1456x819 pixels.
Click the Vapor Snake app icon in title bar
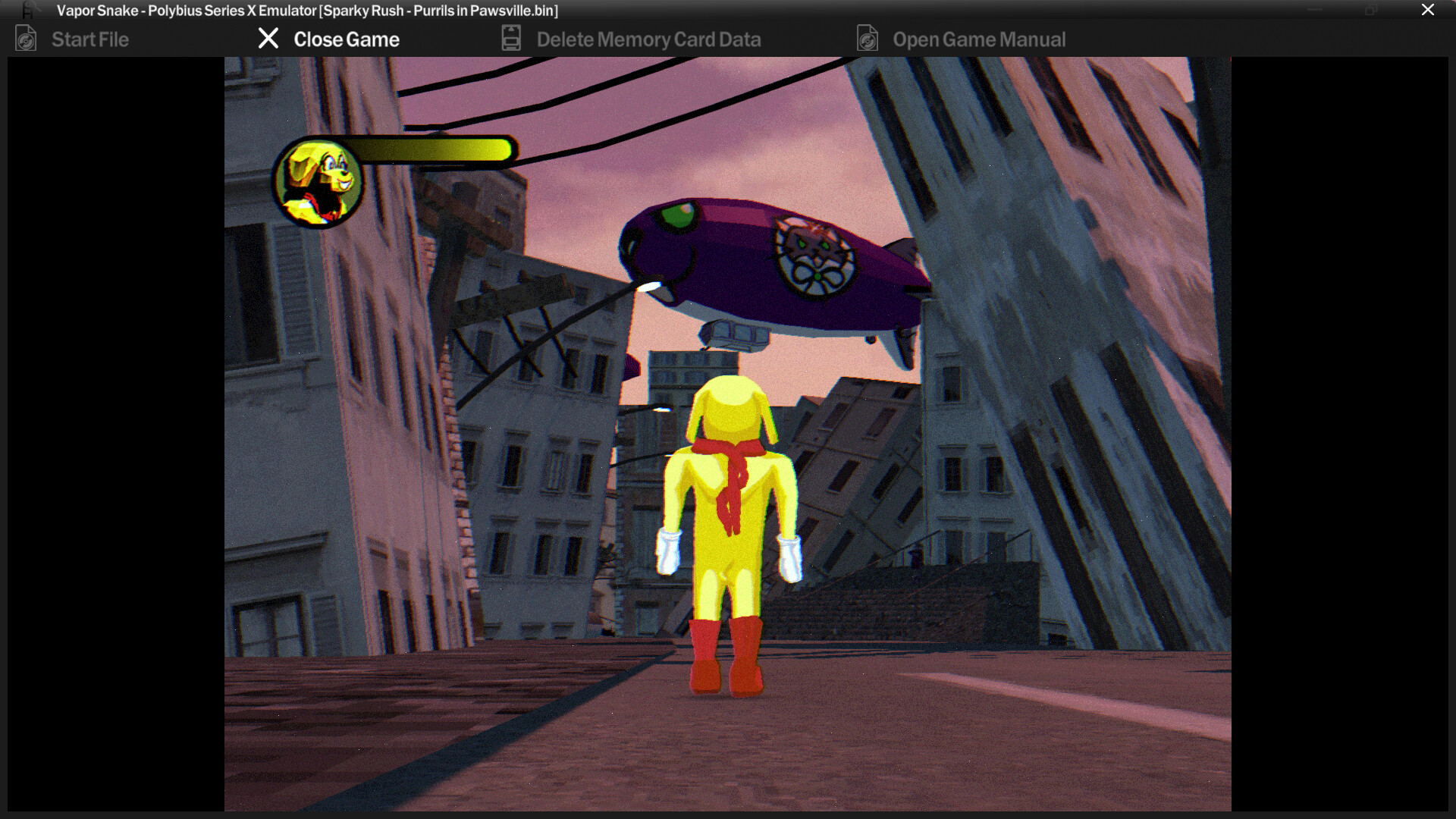tap(28, 10)
